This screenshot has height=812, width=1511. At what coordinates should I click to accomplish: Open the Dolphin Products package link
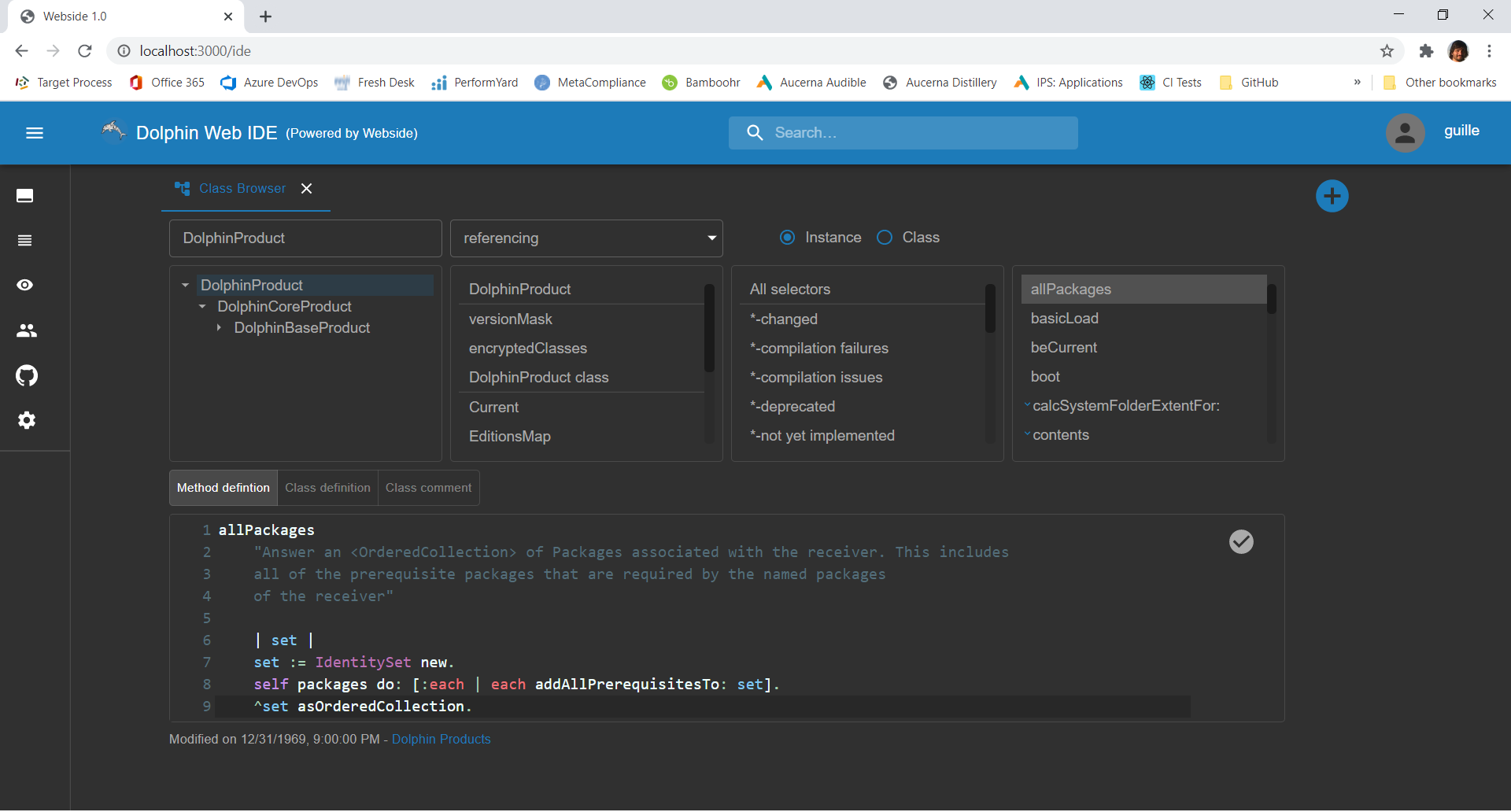click(441, 739)
